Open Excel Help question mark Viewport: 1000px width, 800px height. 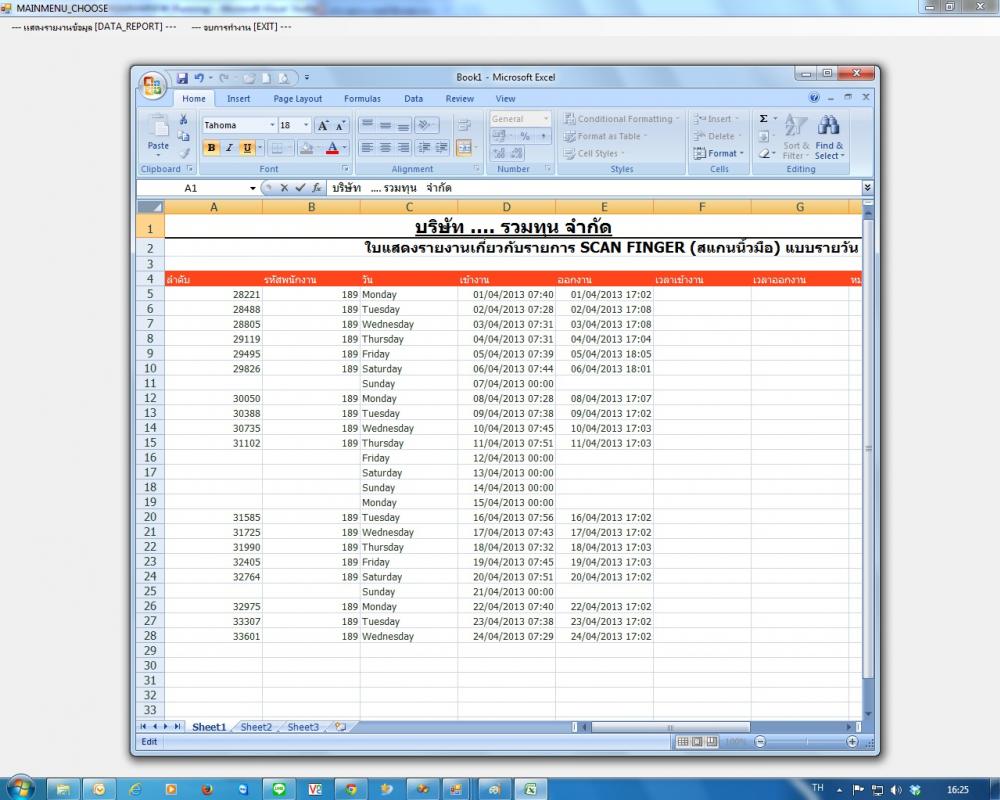(x=814, y=98)
